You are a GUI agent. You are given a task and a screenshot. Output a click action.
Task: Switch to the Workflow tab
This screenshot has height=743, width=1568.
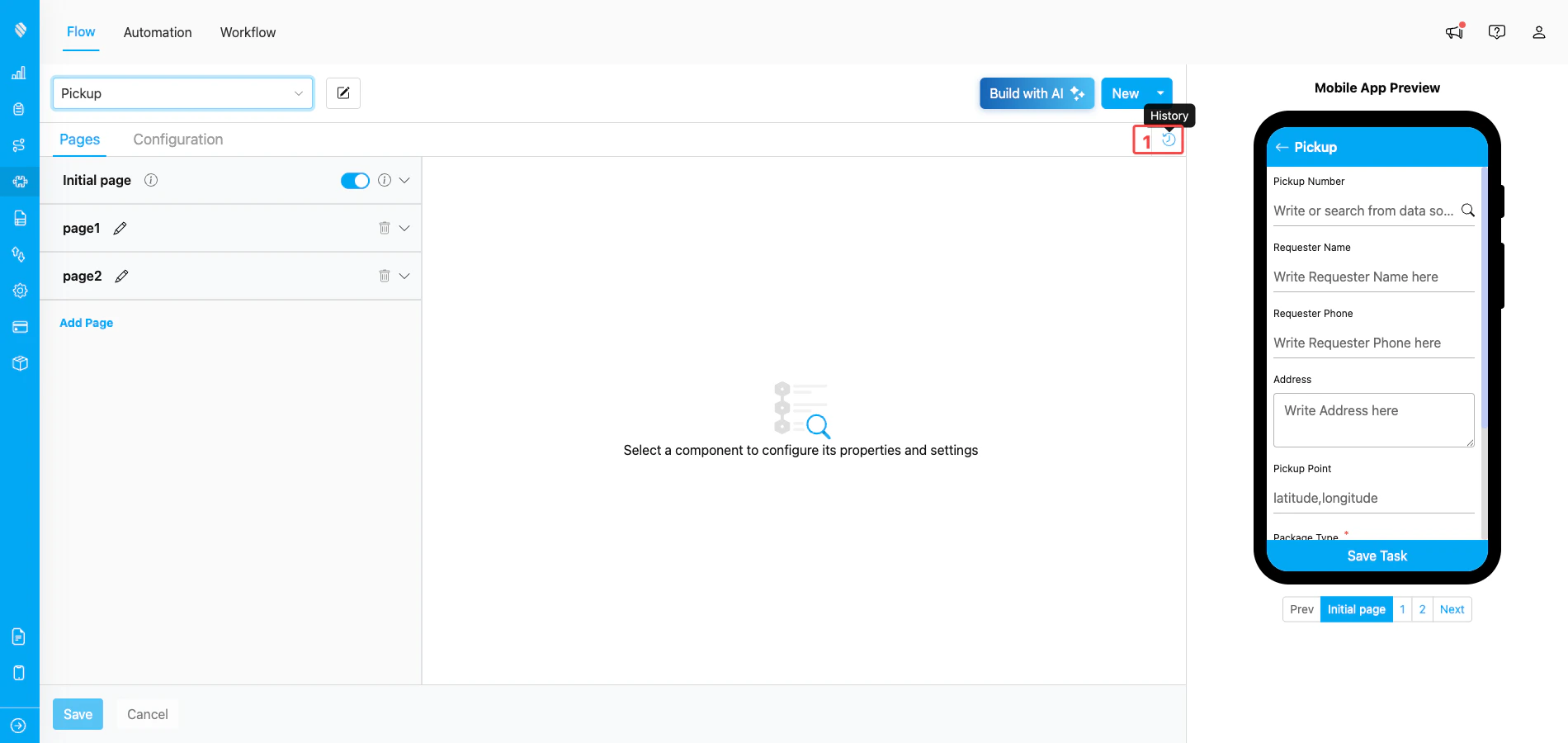248,32
